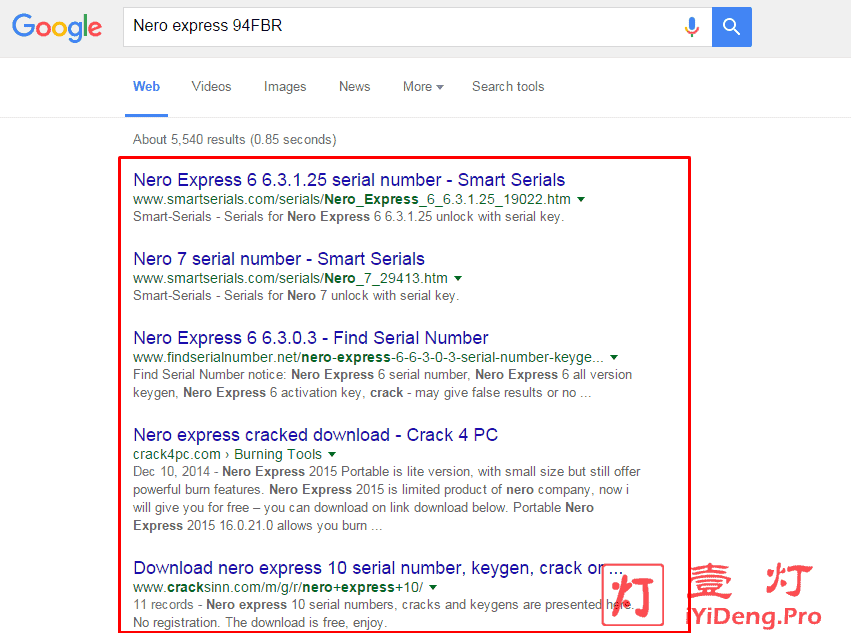Open Nero 7 serial number - Smart Serials result
The height and width of the screenshot is (633, 851).
[x=279, y=259]
